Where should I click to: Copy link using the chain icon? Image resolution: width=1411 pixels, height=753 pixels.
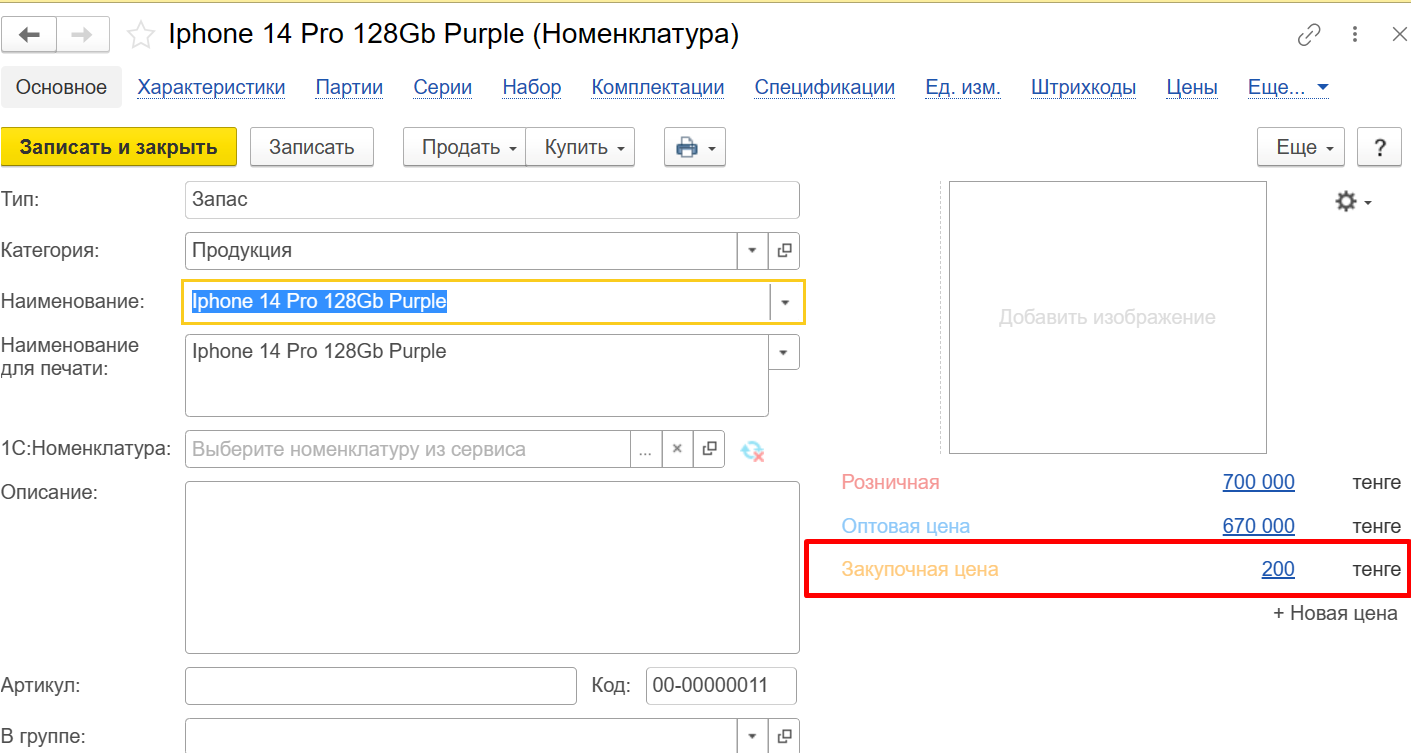1309,35
